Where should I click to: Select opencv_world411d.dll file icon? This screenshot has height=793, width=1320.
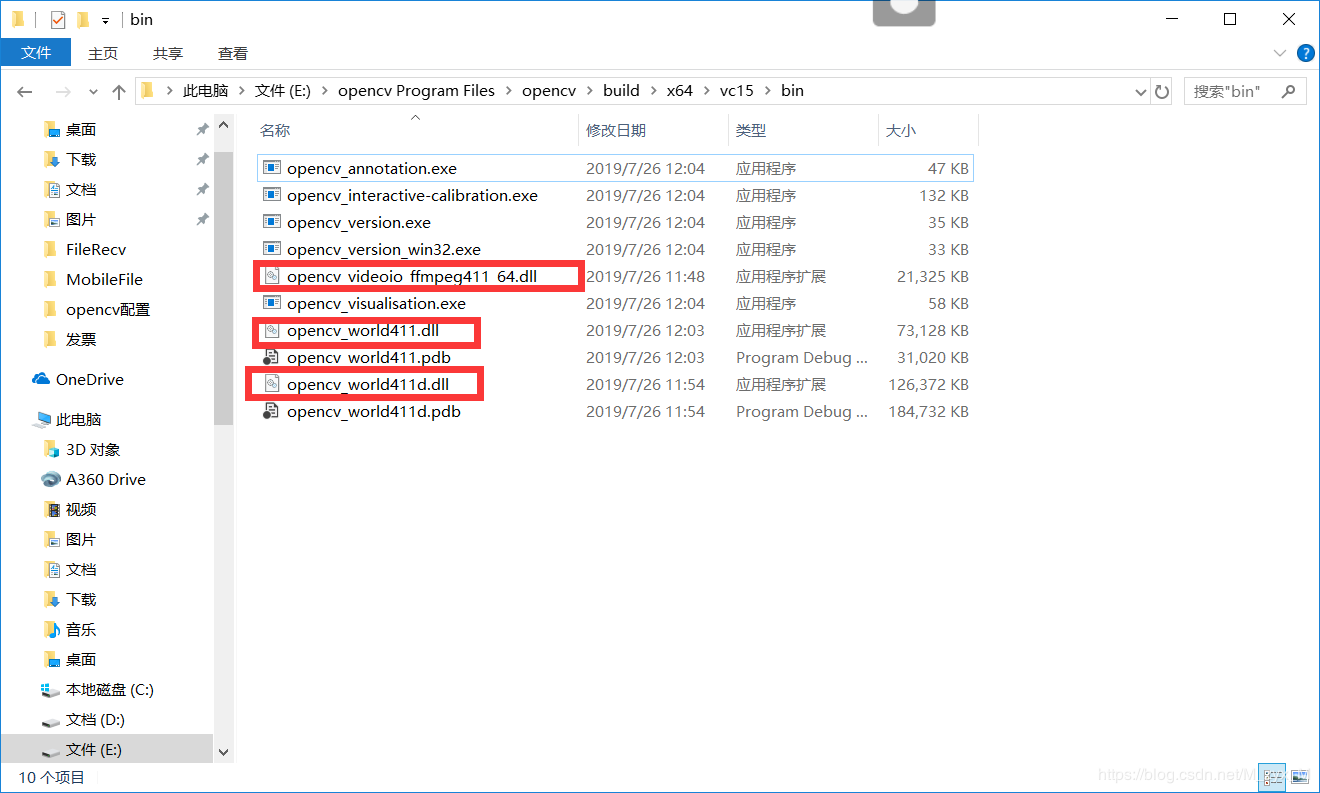(x=272, y=384)
